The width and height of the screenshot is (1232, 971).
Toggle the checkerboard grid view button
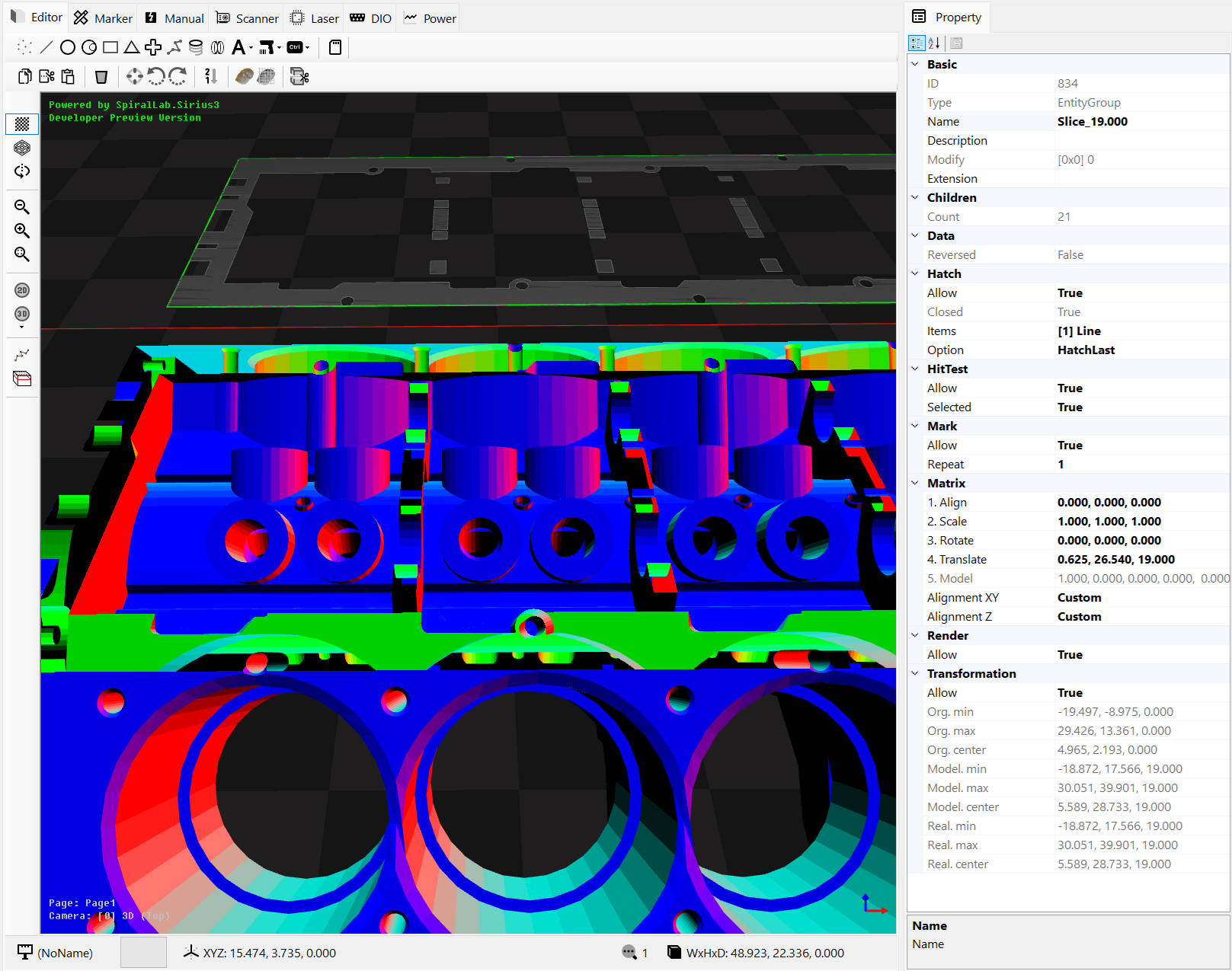pos(22,124)
